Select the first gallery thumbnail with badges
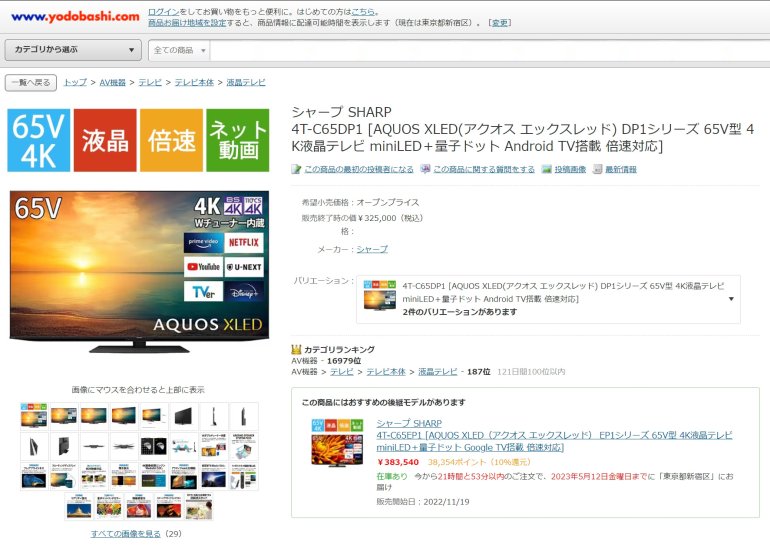This screenshot has height=545, width=770. (34, 416)
